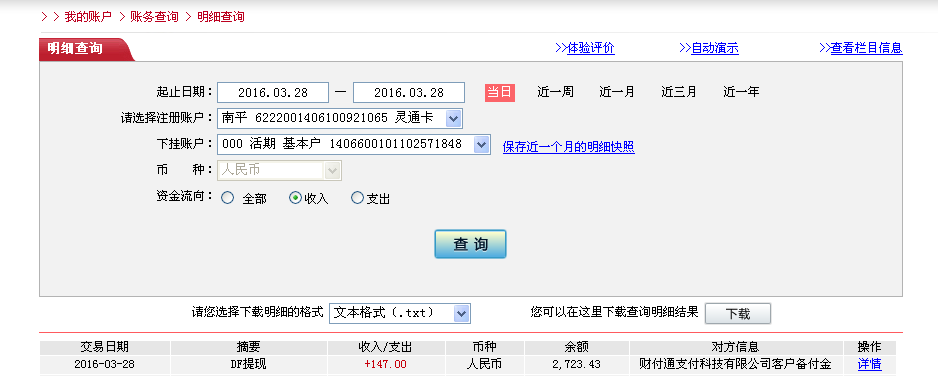Select the 支出 radio button

pyautogui.click(x=357, y=198)
